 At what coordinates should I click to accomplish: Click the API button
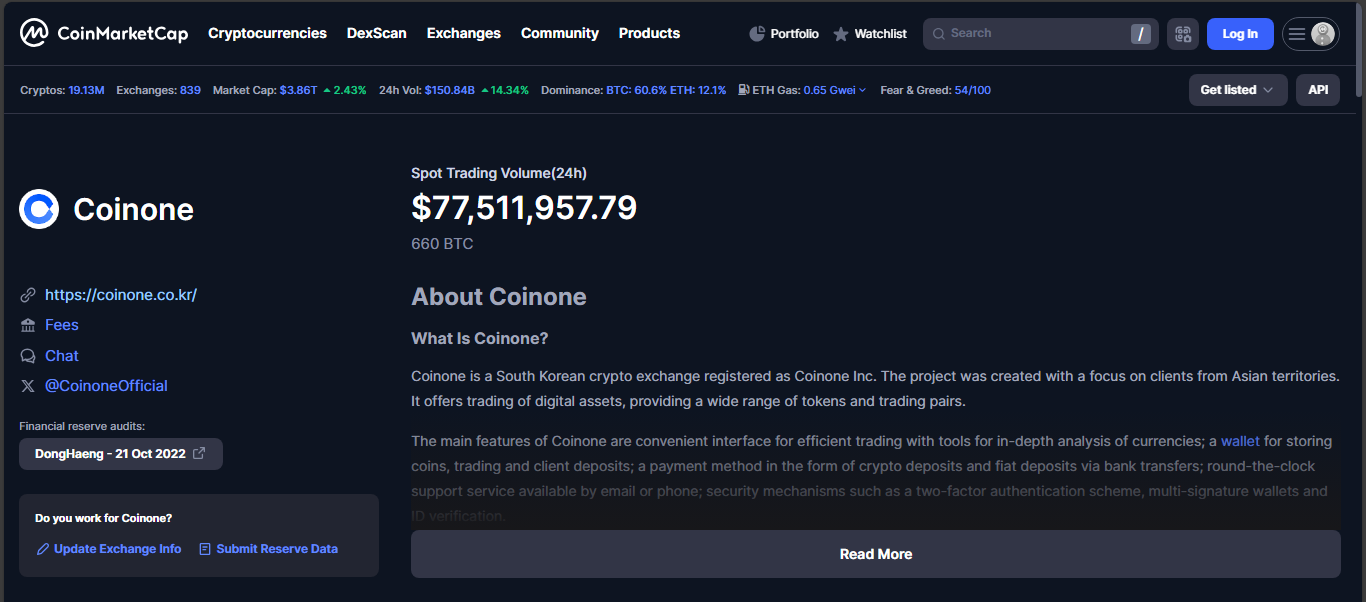tap(1317, 90)
